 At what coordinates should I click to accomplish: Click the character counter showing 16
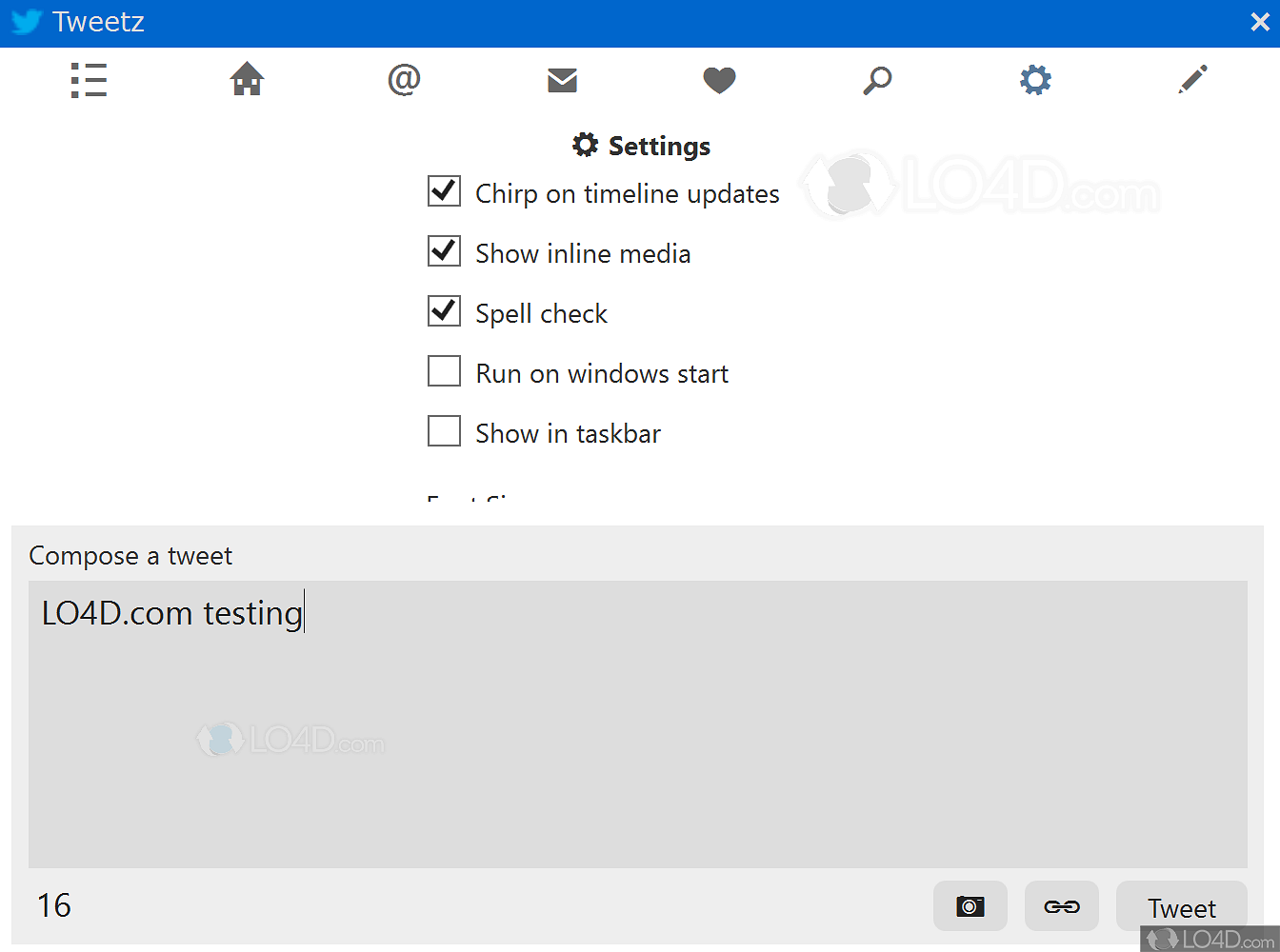54,906
